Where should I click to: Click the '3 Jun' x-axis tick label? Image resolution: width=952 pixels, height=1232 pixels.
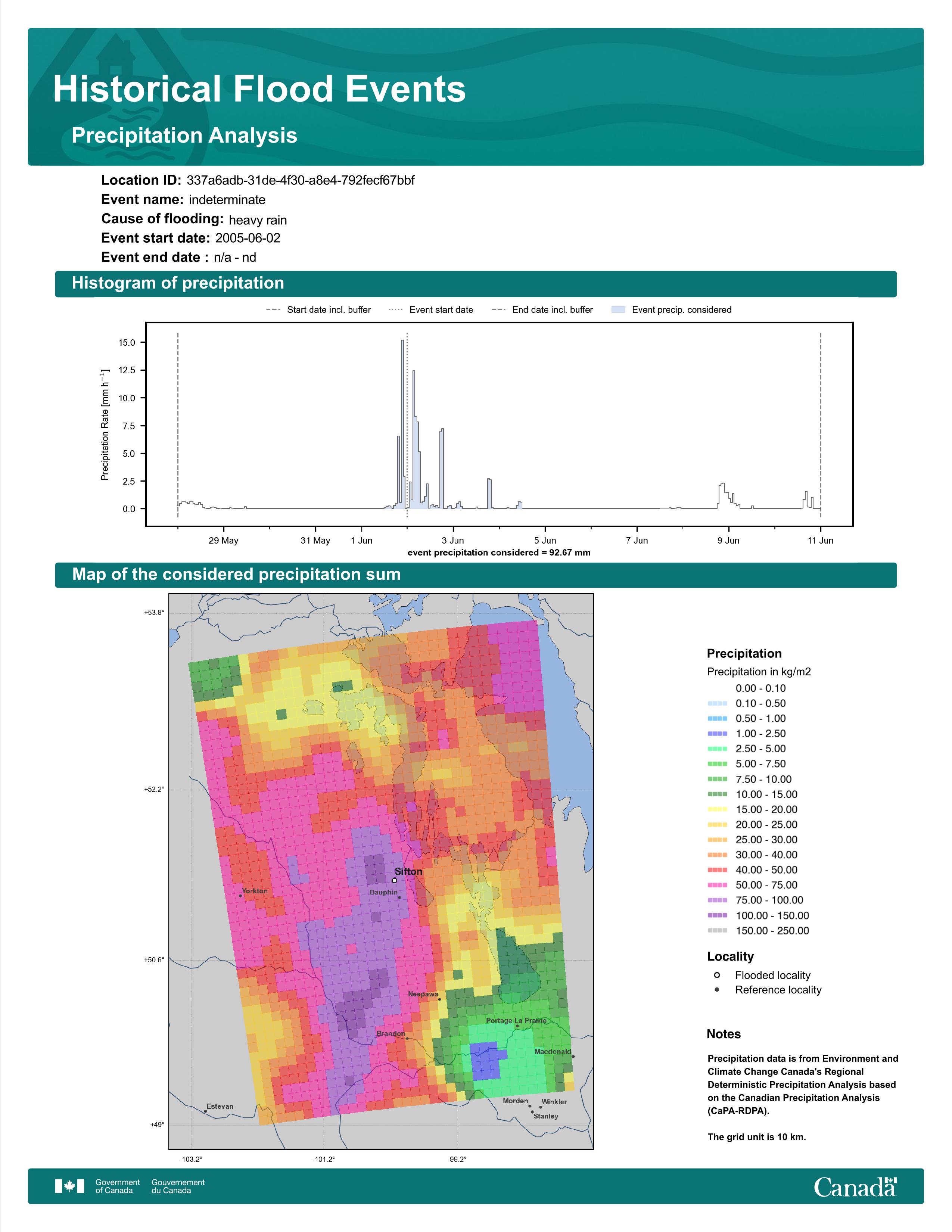[x=453, y=541]
